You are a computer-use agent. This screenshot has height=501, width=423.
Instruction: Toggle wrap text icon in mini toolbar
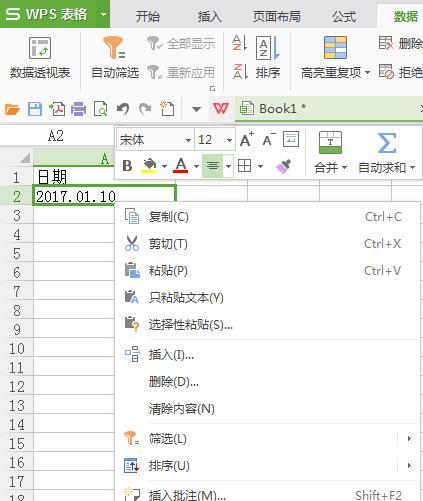pos(291,139)
